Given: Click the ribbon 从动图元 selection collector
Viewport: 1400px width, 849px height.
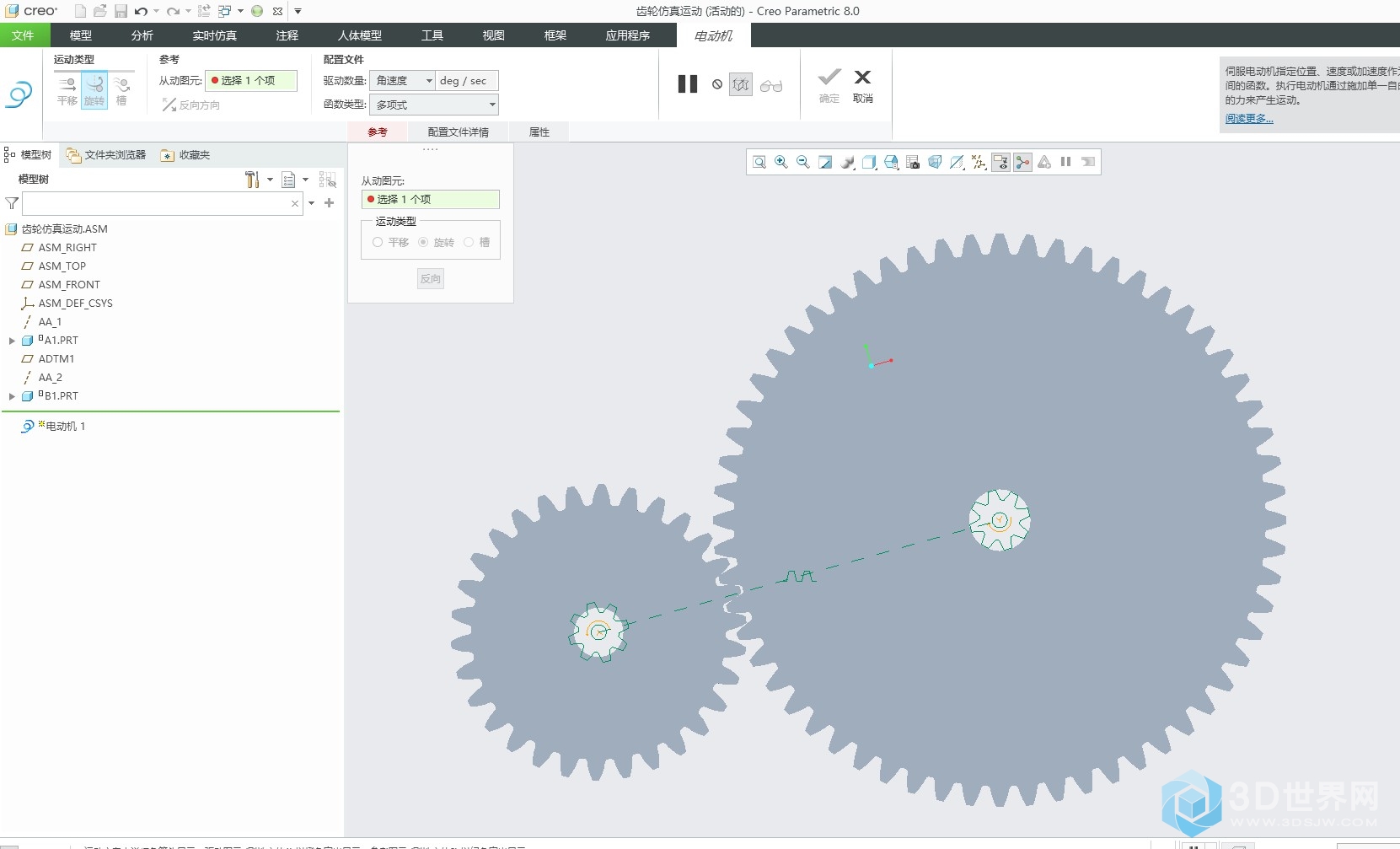Looking at the screenshot, I should [252, 81].
